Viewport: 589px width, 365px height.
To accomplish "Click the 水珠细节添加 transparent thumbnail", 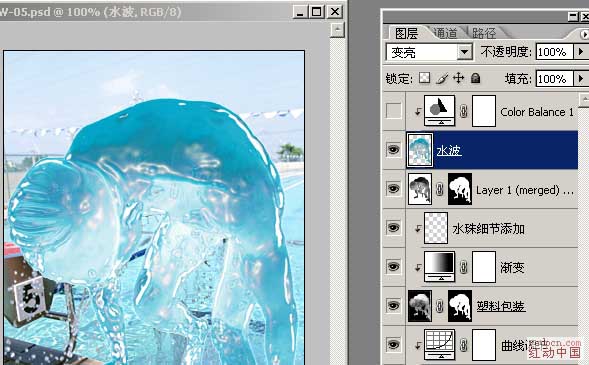I will point(436,228).
